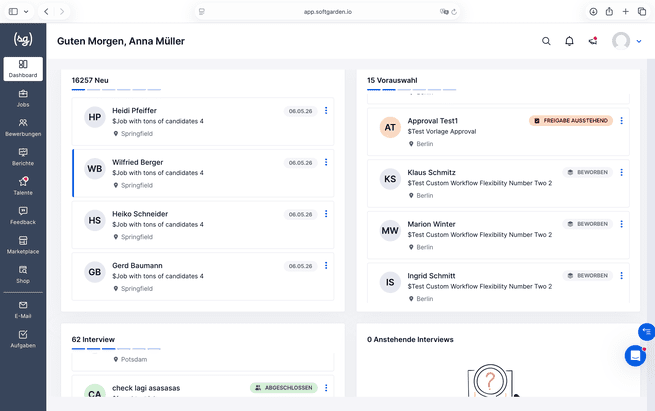Screen dimensions: 655x411
Task: Open options menu for Gerd Baumann
Action: (x=326, y=266)
